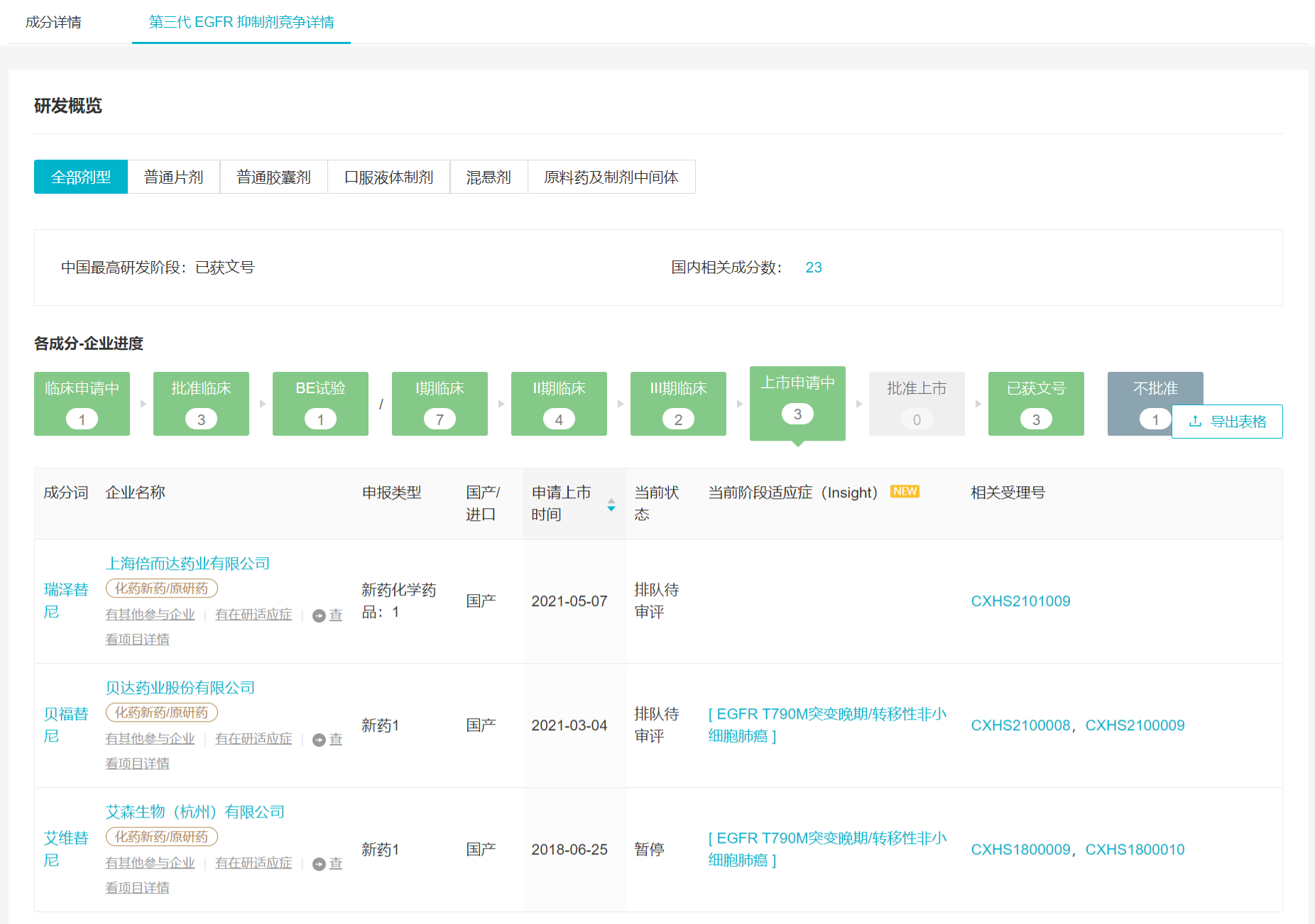
Task: Open 有其他参与企业 in 艾维替尼 row
Action: pyautogui.click(x=150, y=863)
